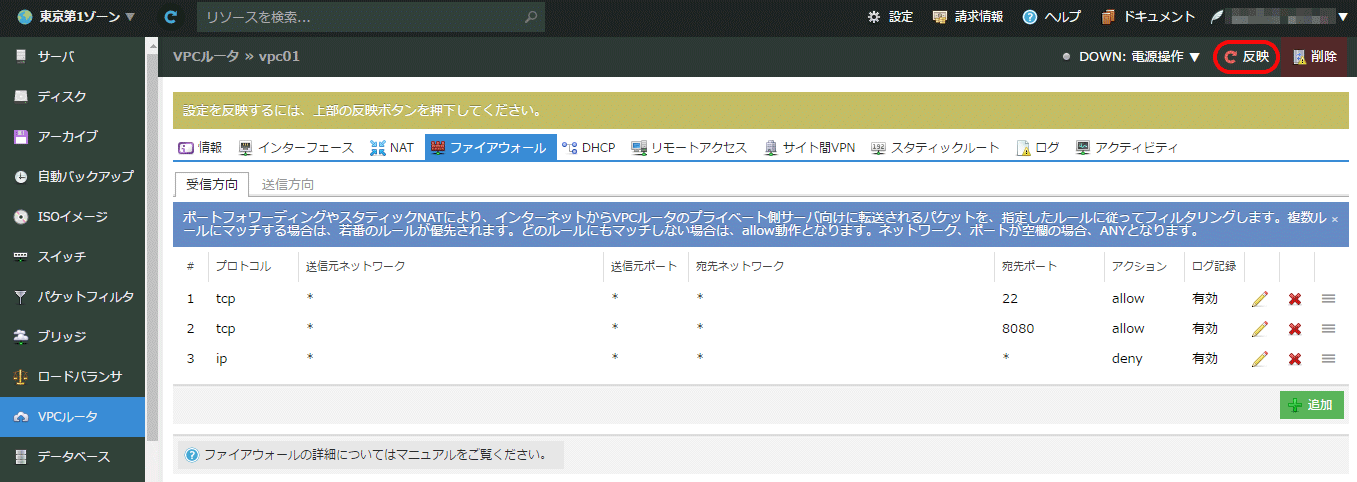Open the 東京第1ゾーン zone dropdown
Screen dimensions: 1357x482
(76, 17)
